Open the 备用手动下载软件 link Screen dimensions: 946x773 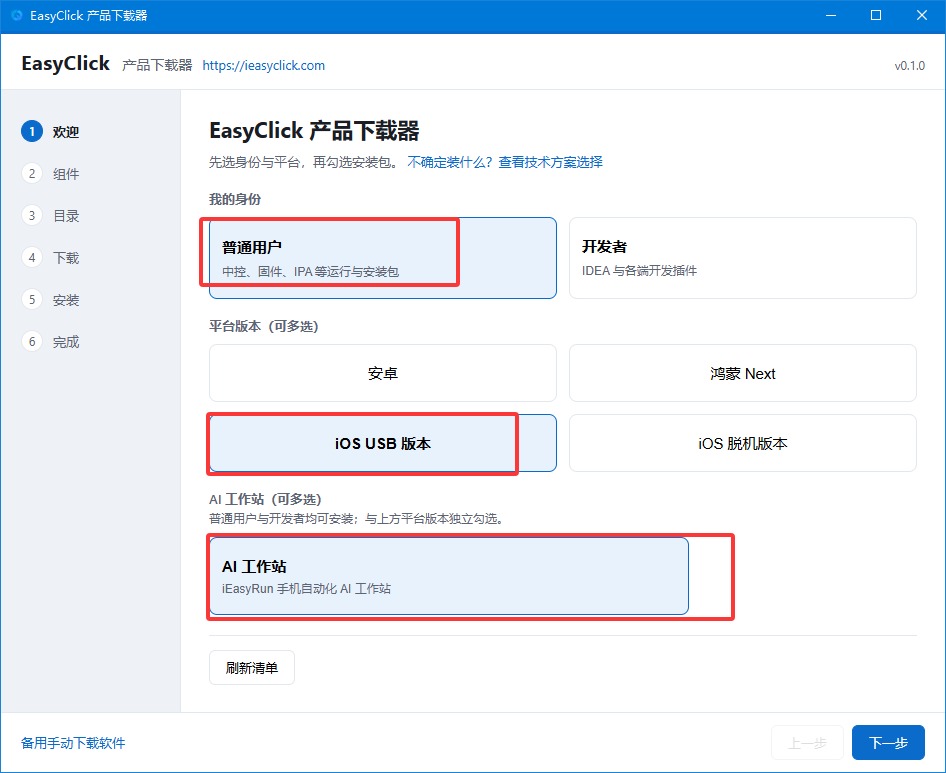tap(73, 743)
